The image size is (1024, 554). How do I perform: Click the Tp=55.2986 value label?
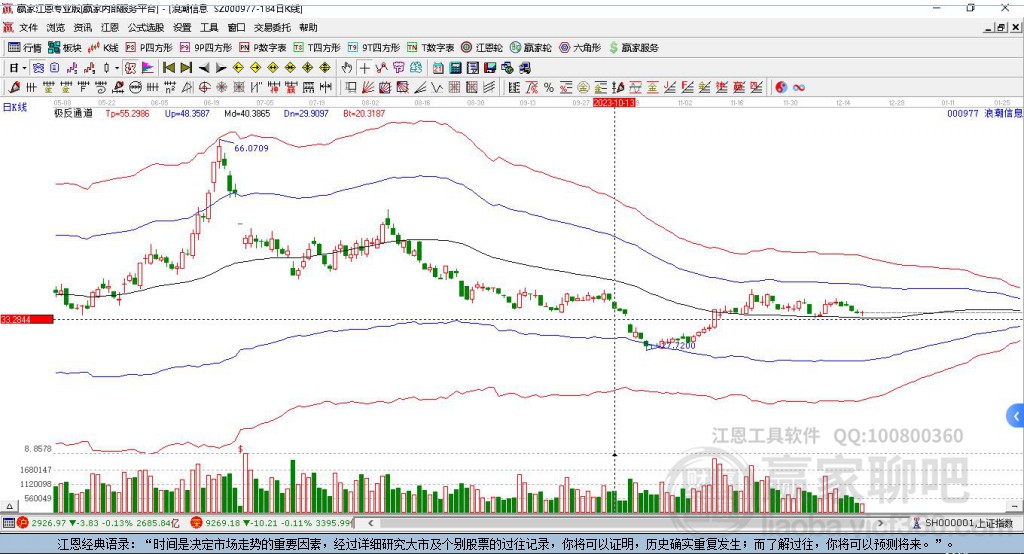click(x=127, y=113)
